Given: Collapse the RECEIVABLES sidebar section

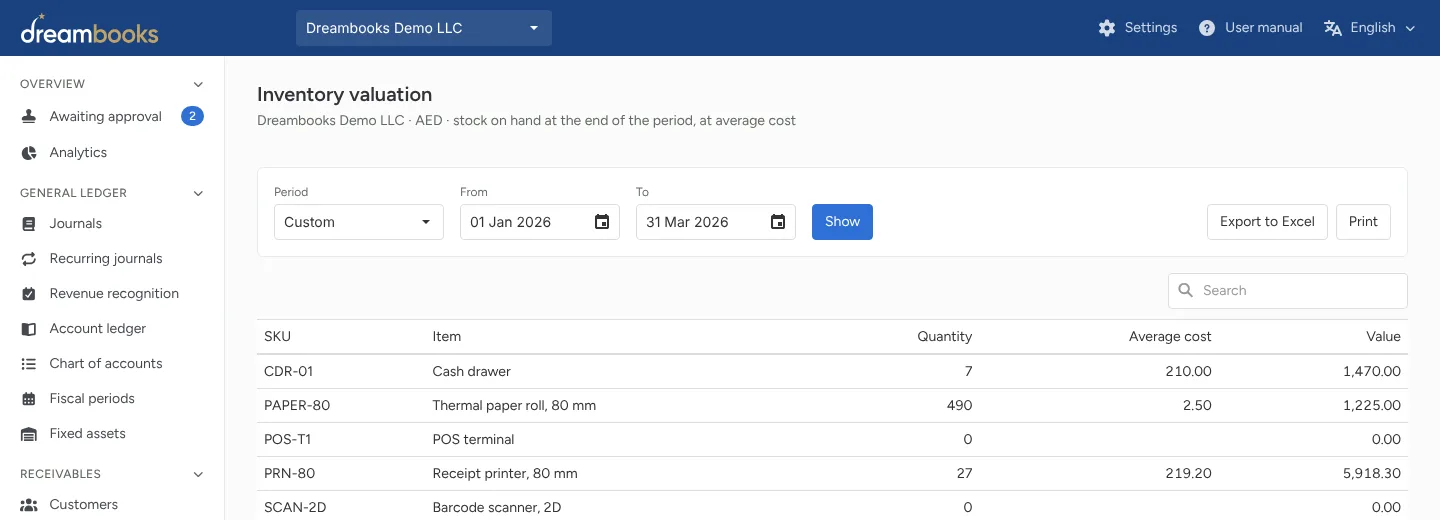Looking at the screenshot, I should tap(198, 474).
